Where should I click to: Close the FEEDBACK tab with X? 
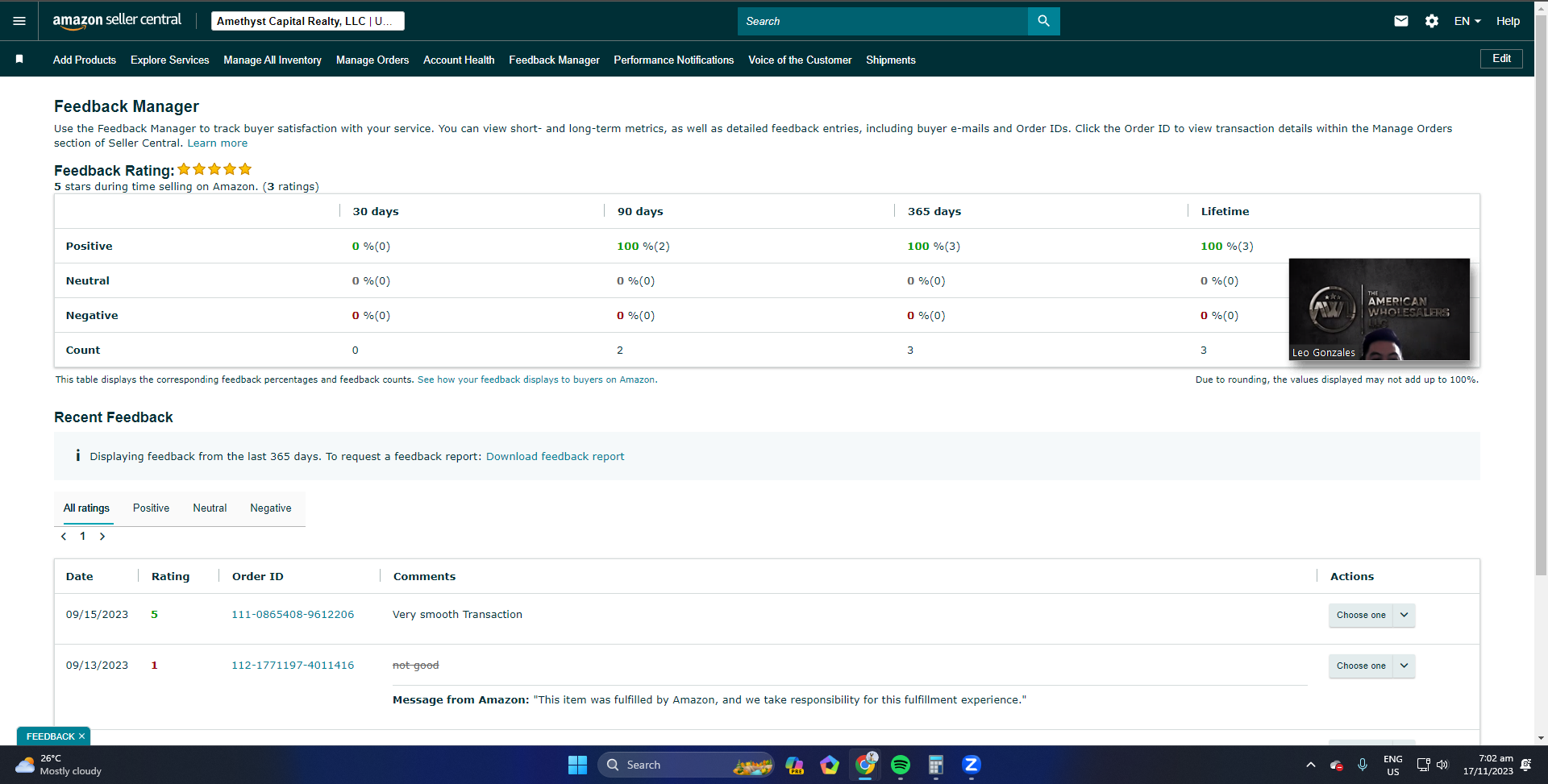point(81,736)
